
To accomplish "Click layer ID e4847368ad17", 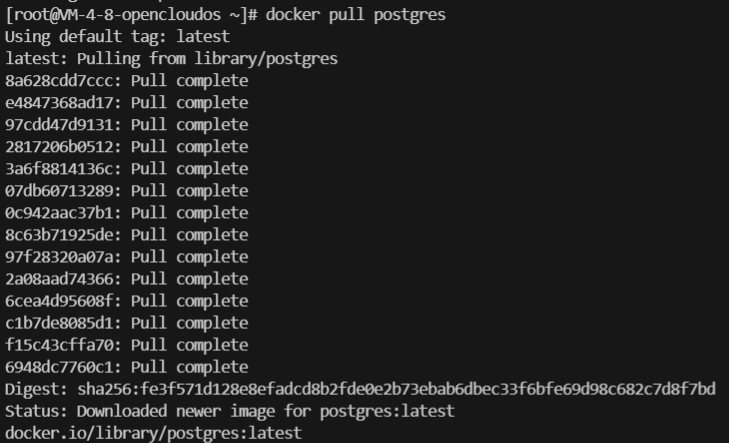I will pyautogui.click(x=63, y=102).
